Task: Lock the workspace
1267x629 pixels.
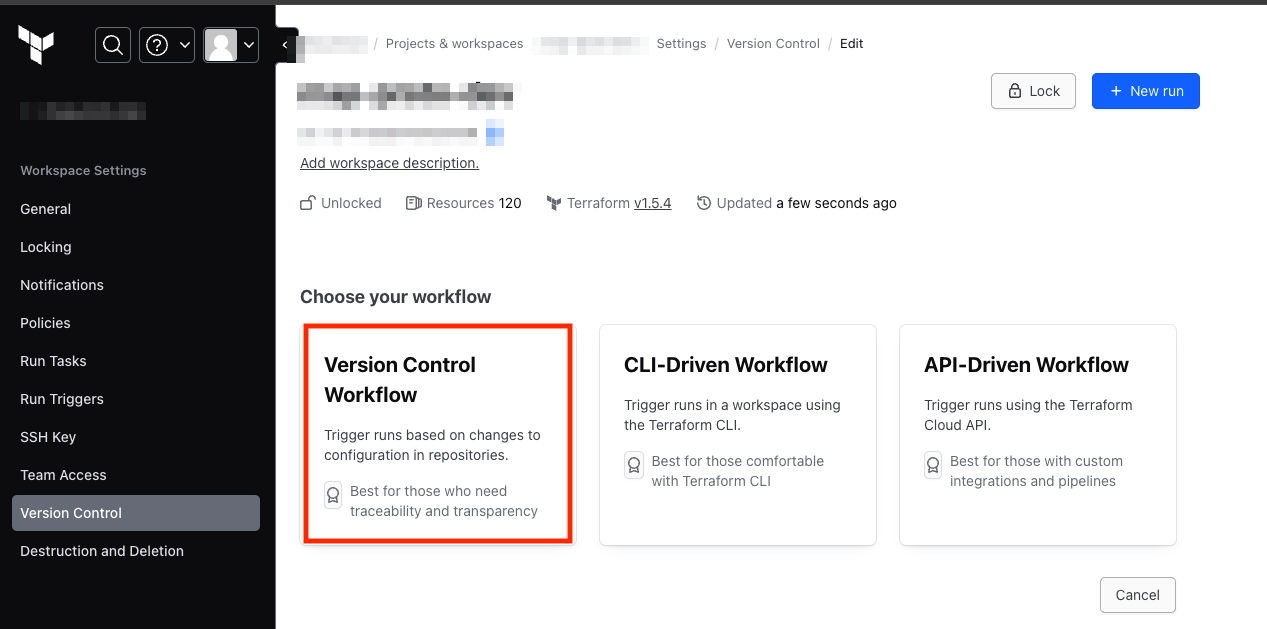Action: (x=1033, y=91)
